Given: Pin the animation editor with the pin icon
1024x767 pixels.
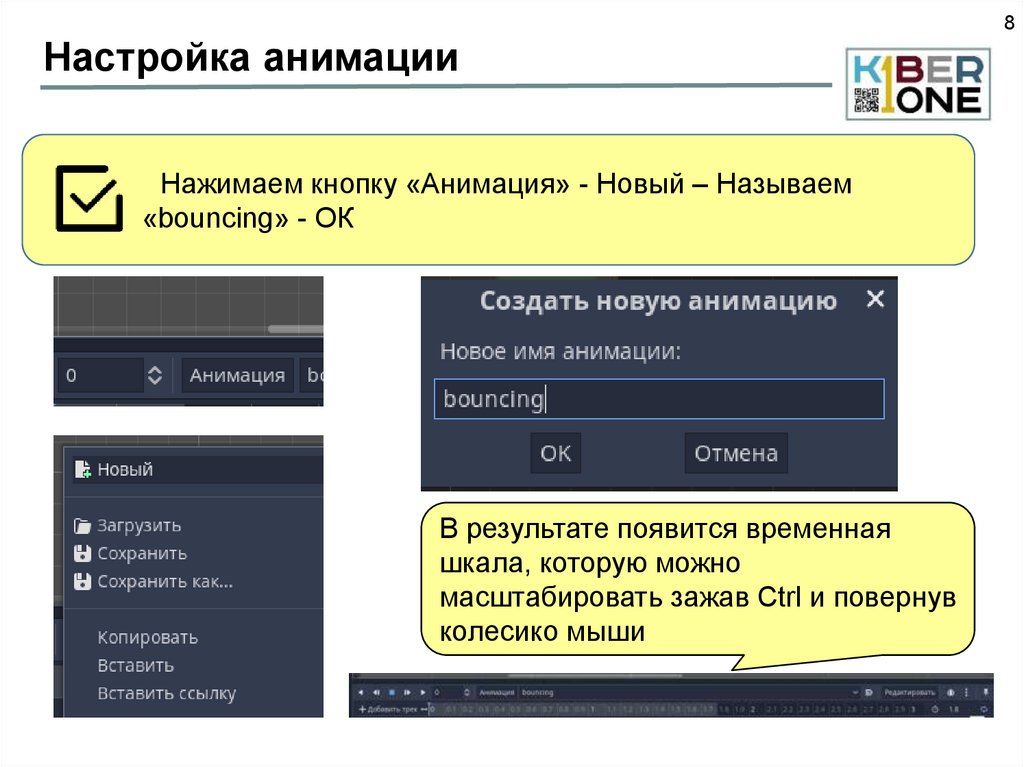Looking at the screenshot, I should 985,693.
